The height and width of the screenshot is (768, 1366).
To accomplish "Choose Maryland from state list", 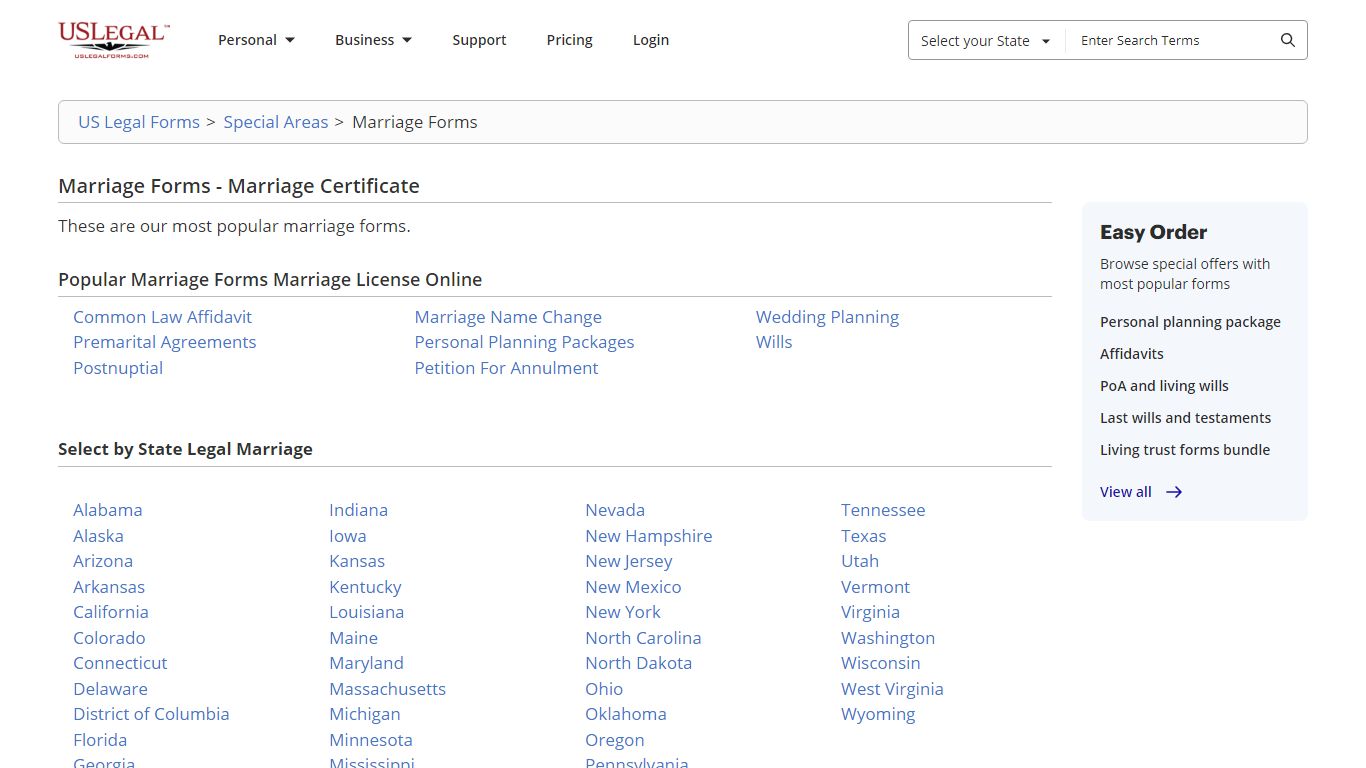I will coord(366,663).
